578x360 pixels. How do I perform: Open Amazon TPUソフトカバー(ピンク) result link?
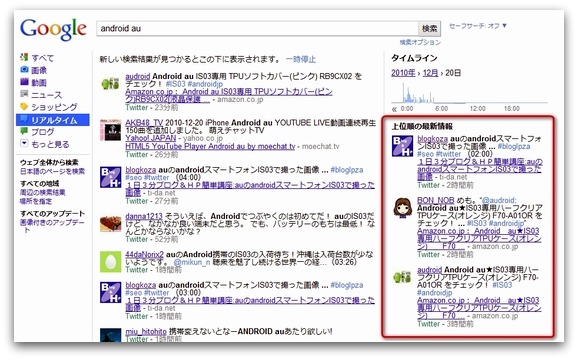click(x=229, y=95)
